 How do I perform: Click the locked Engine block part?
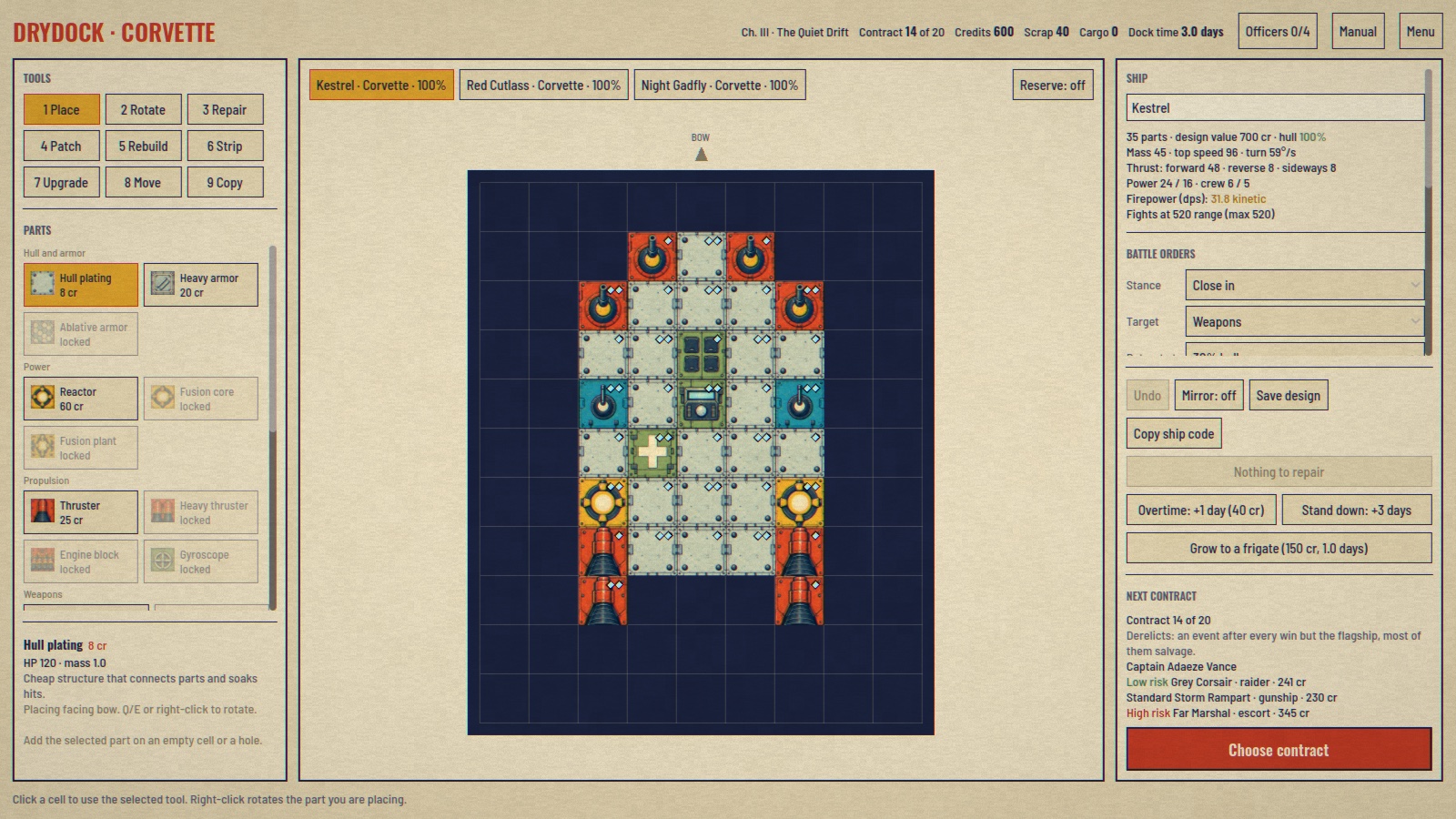(81, 561)
